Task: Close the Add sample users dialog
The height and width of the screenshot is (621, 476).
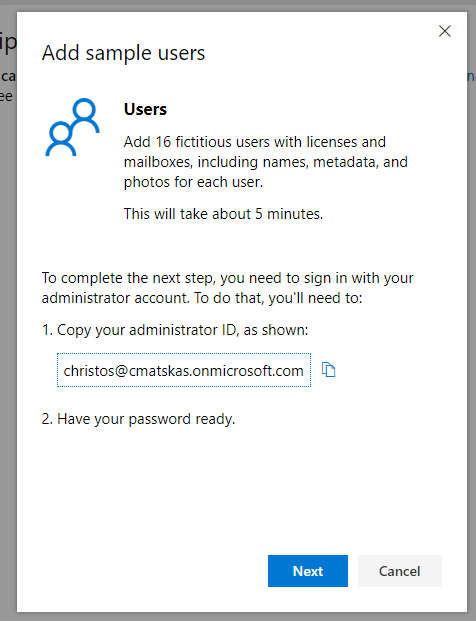Action: (x=445, y=31)
